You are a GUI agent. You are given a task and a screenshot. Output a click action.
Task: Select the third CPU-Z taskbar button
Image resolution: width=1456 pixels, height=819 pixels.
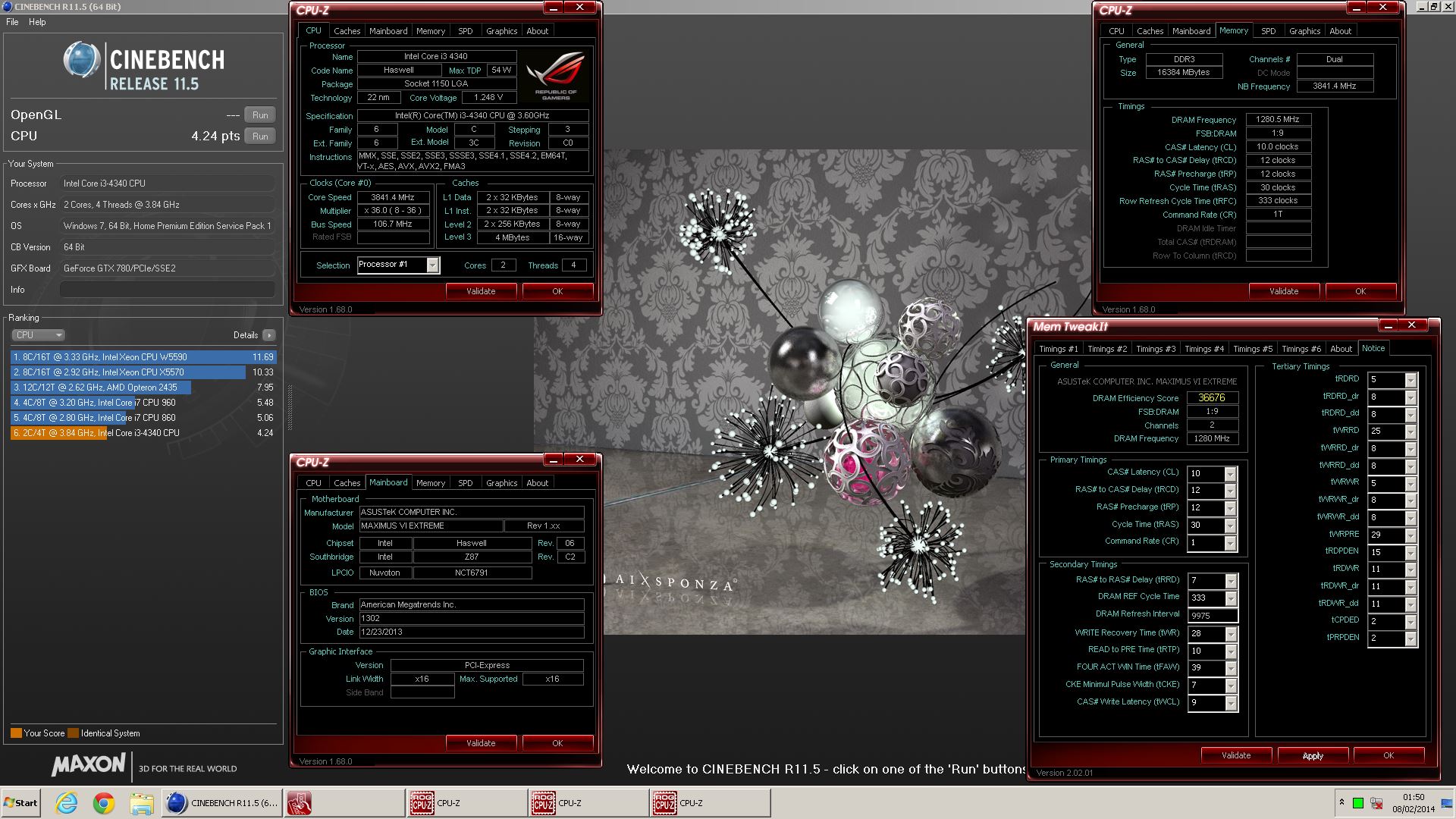pyautogui.click(x=710, y=803)
